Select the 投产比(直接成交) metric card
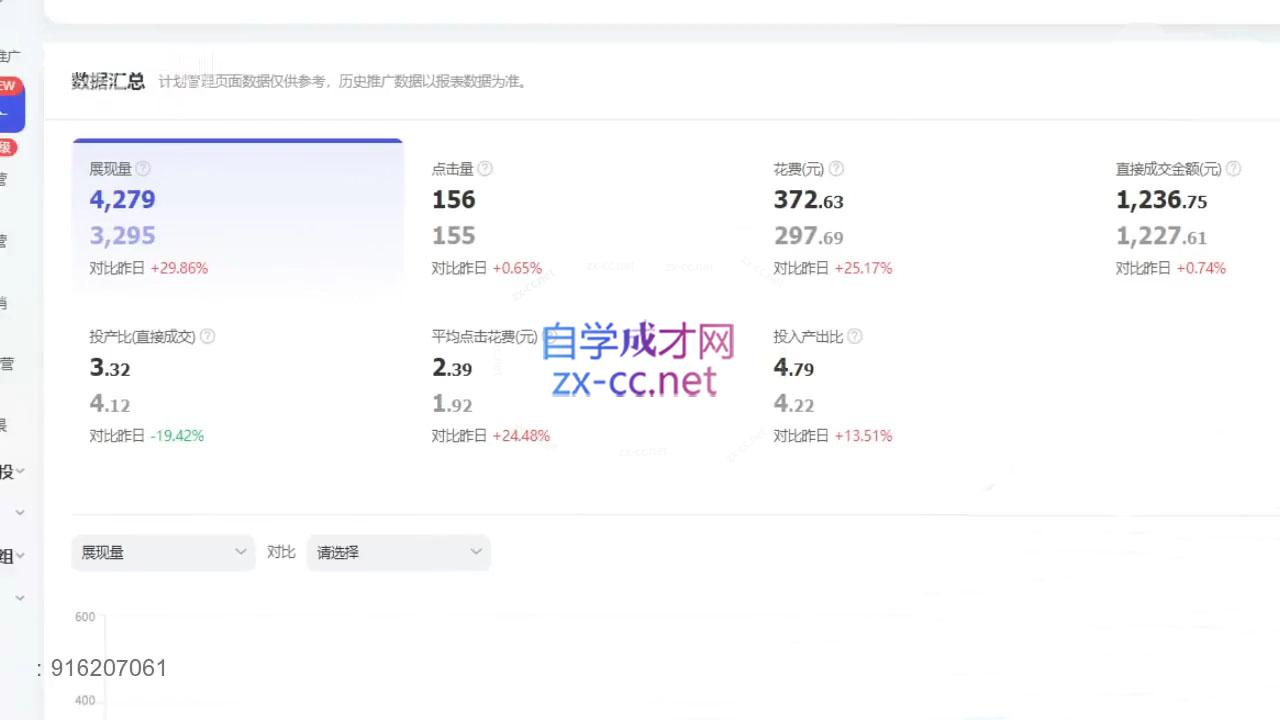 238,385
